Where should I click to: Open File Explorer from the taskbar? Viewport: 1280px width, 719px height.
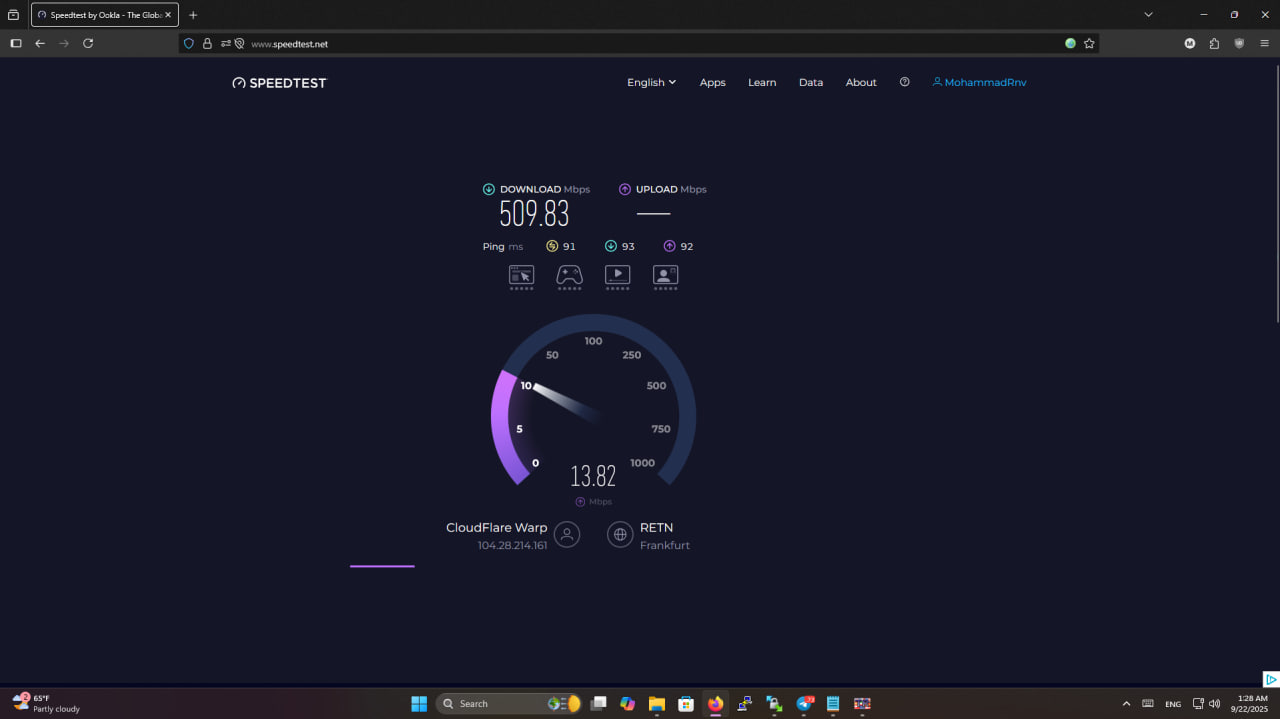[x=656, y=704]
